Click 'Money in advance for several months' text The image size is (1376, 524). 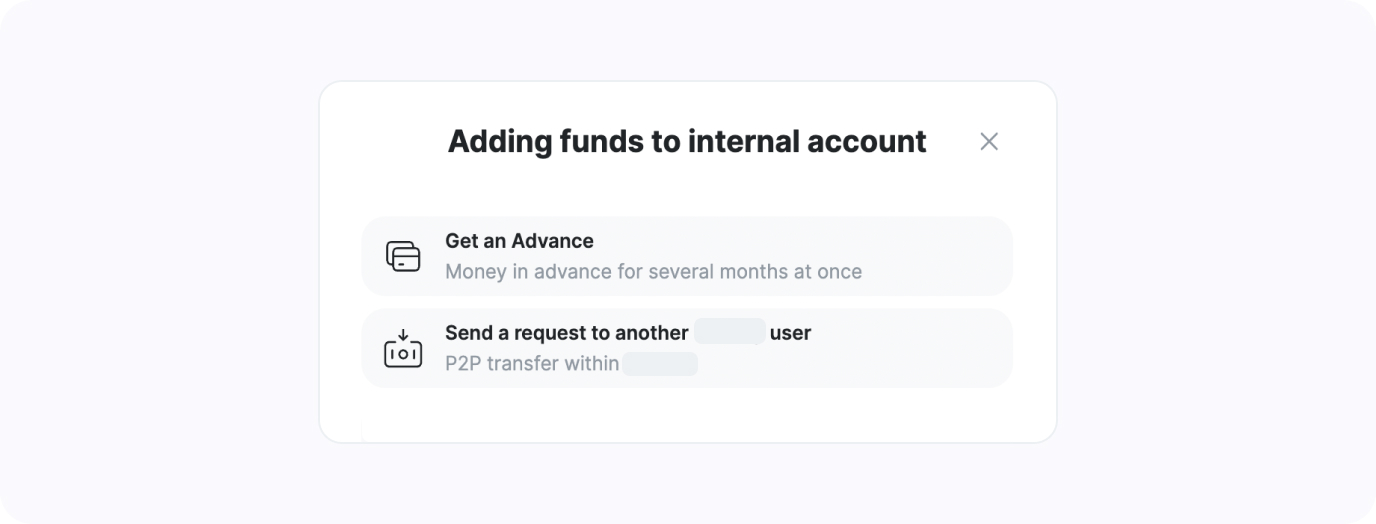[653, 271]
